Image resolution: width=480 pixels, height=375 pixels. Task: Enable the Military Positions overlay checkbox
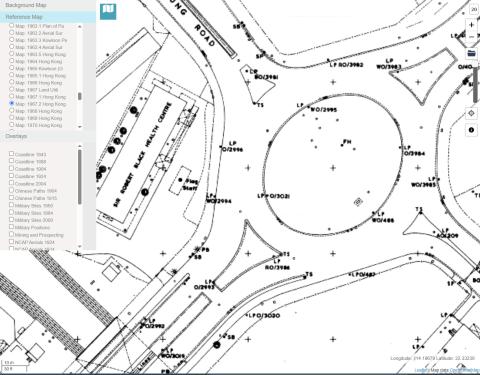(11, 227)
